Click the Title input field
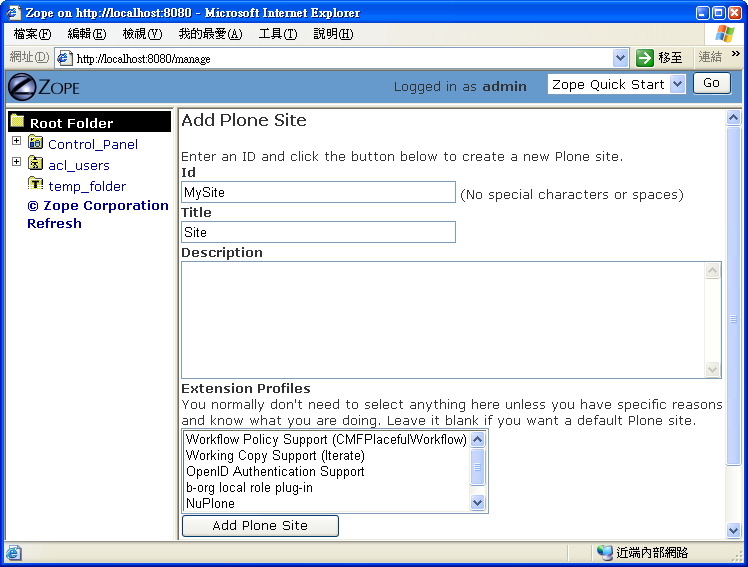This screenshot has height=567, width=748. (319, 232)
